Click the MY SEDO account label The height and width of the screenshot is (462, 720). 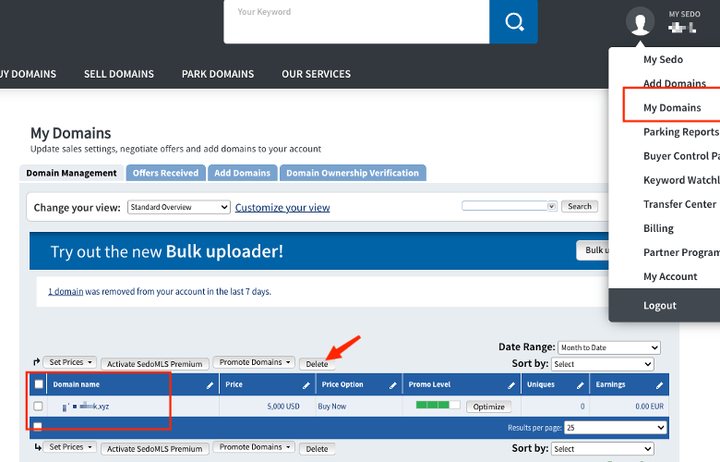[x=684, y=14]
